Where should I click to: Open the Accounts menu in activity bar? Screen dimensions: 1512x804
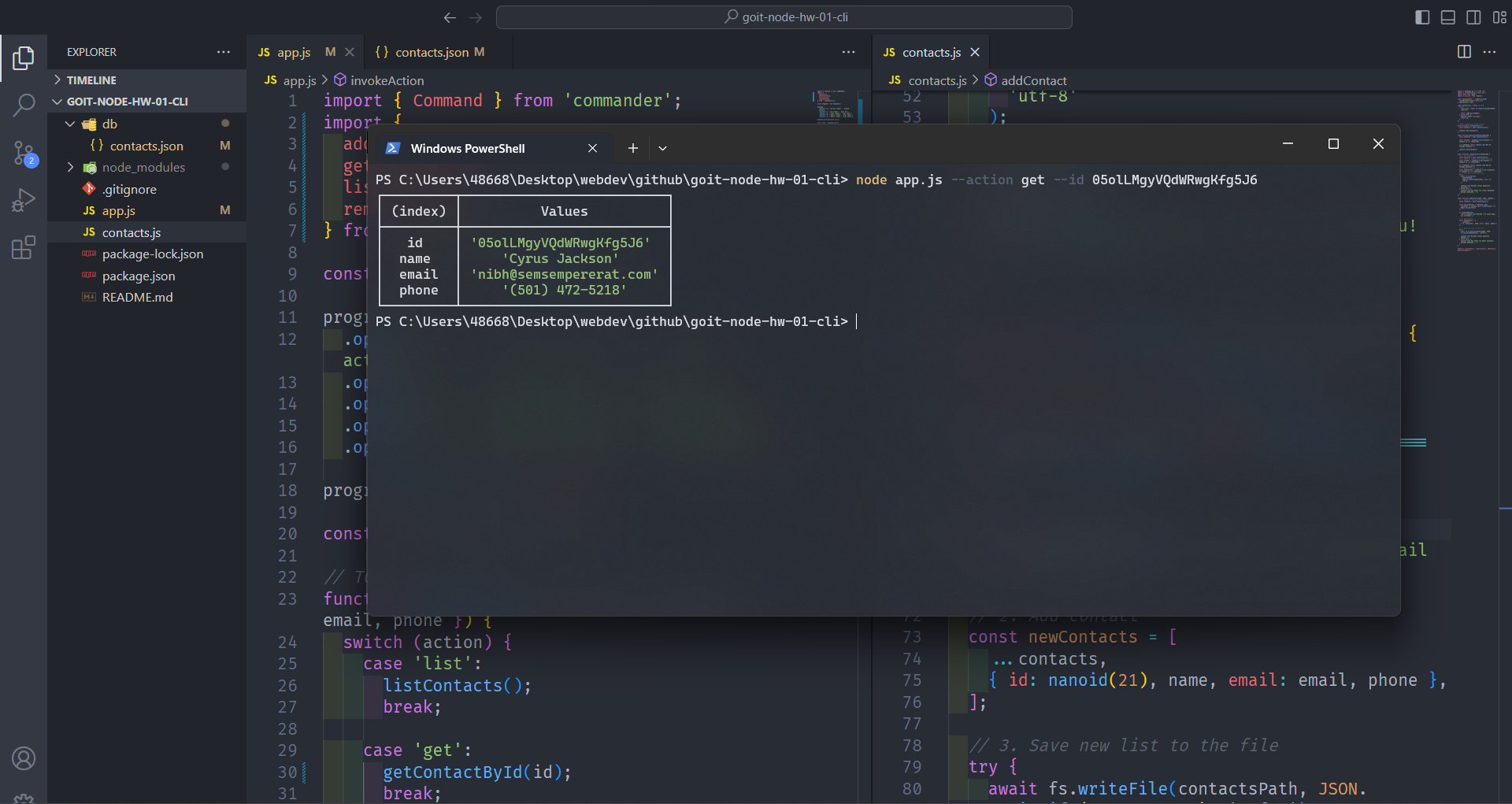[x=24, y=758]
